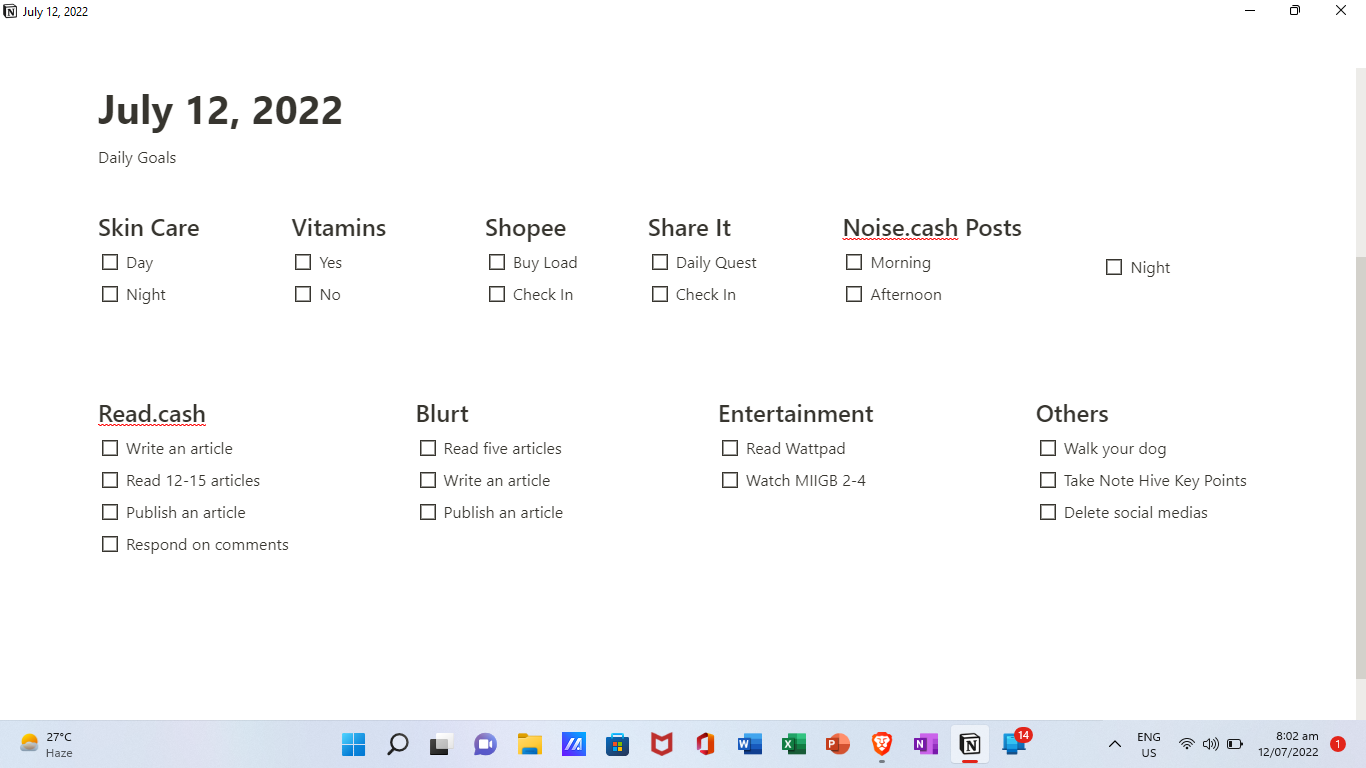The height and width of the screenshot is (768, 1366).
Task: Open PowerPoint from the taskbar
Action: coord(837,744)
